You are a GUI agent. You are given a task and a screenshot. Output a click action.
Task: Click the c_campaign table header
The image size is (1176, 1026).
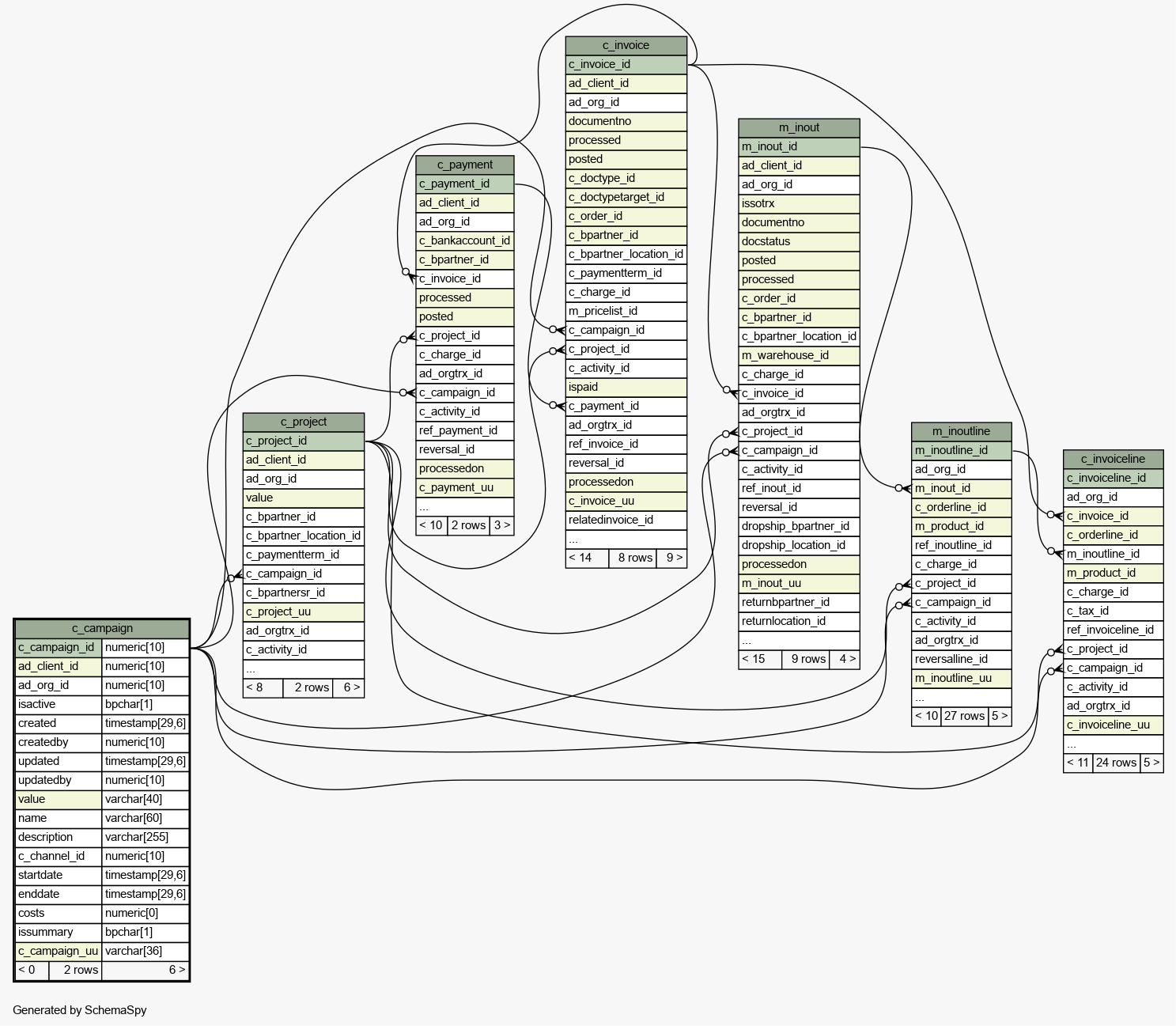pos(102,628)
